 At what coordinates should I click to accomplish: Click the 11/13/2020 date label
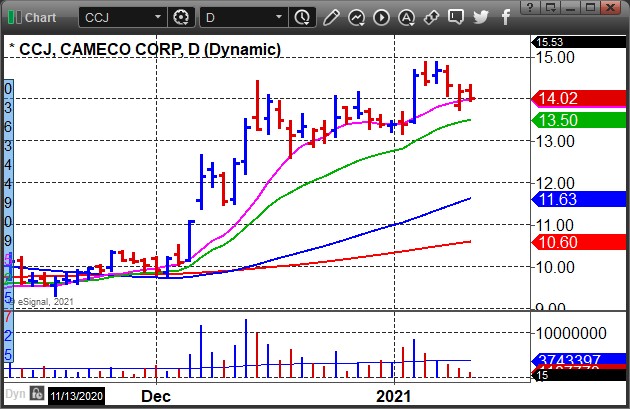pos(76,396)
